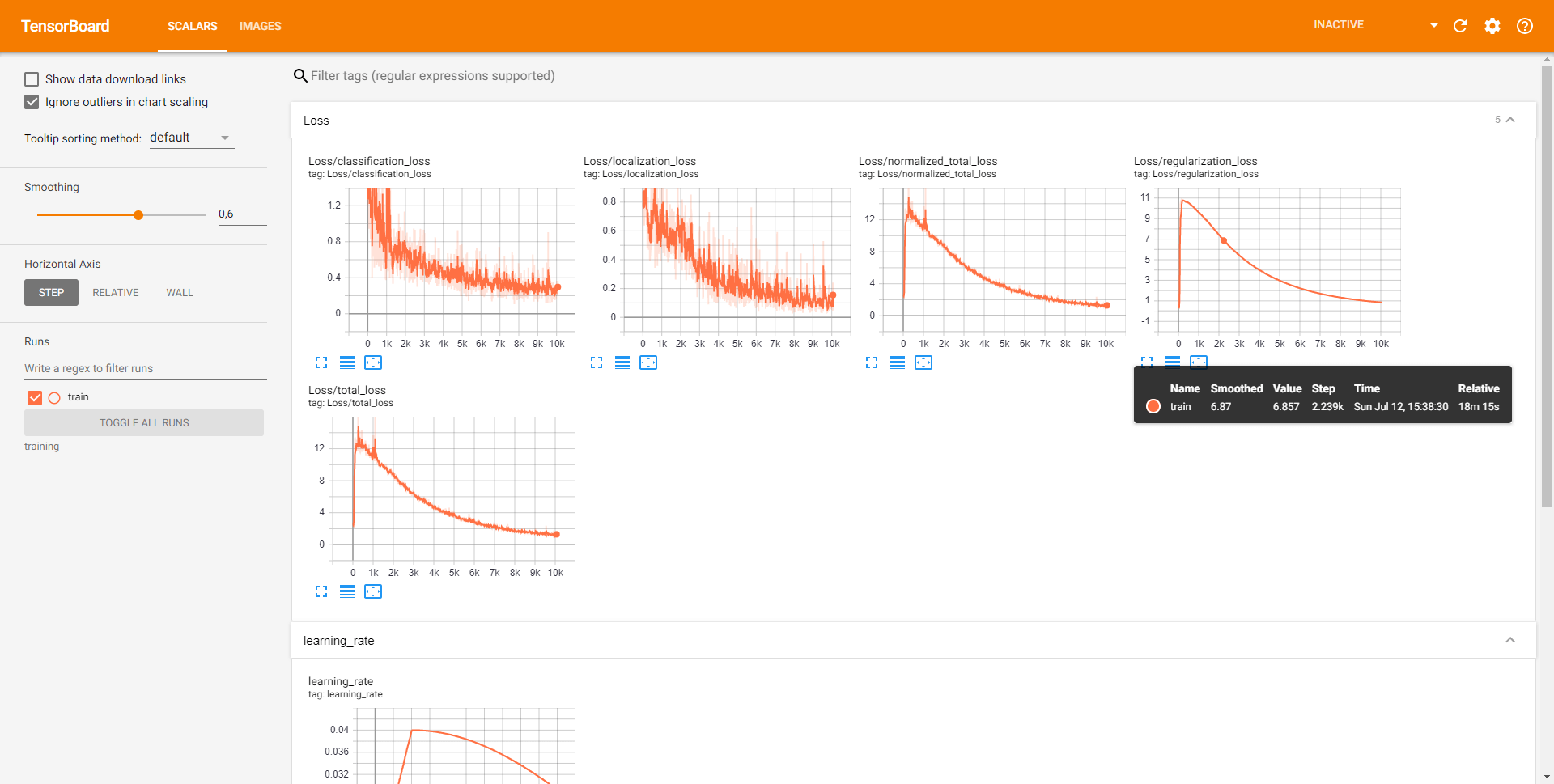Fit domain to data on Loss/regularization_loss chart
1554x784 pixels.
point(1200,362)
